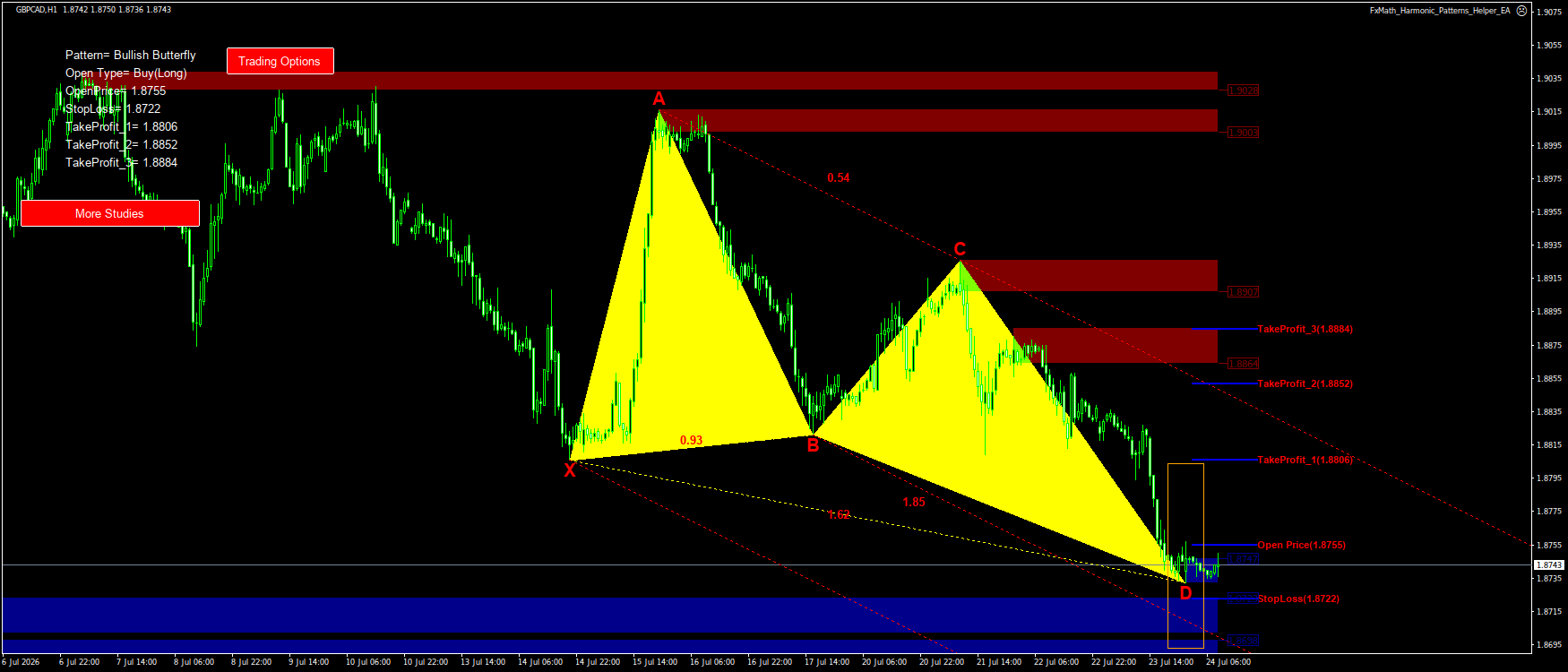Image resolution: width=1568 pixels, height=672 pixels.
Task: Click the GBPCAD,H1 chart title text
Action: [x=37, y=10]
